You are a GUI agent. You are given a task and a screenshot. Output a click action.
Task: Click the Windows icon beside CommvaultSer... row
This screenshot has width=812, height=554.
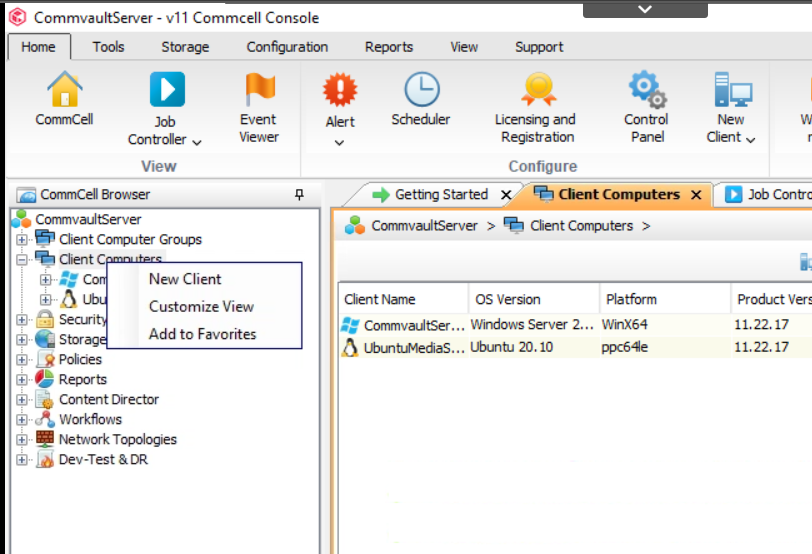click(350, 325)
